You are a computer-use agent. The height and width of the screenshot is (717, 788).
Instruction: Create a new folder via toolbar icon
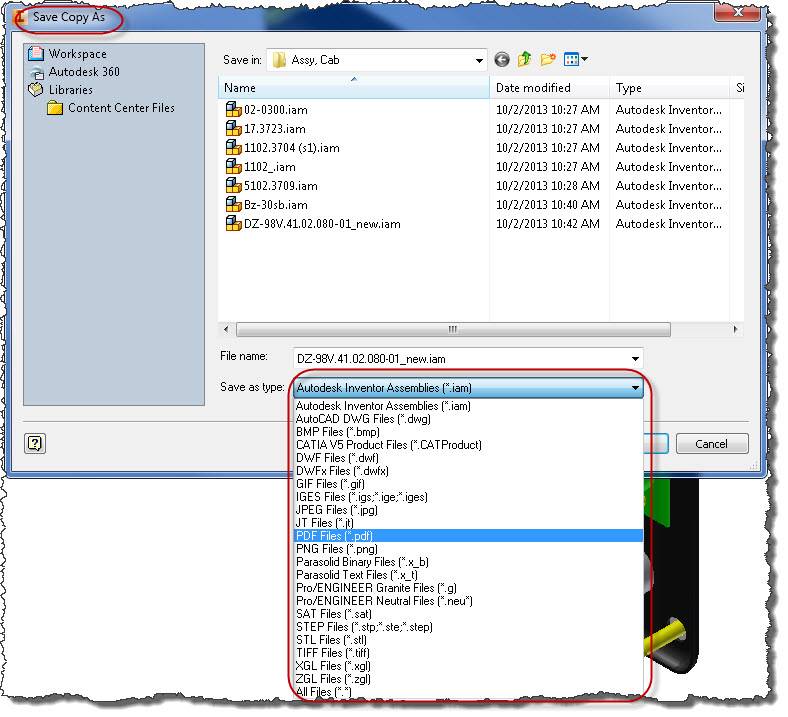(547, 60)
